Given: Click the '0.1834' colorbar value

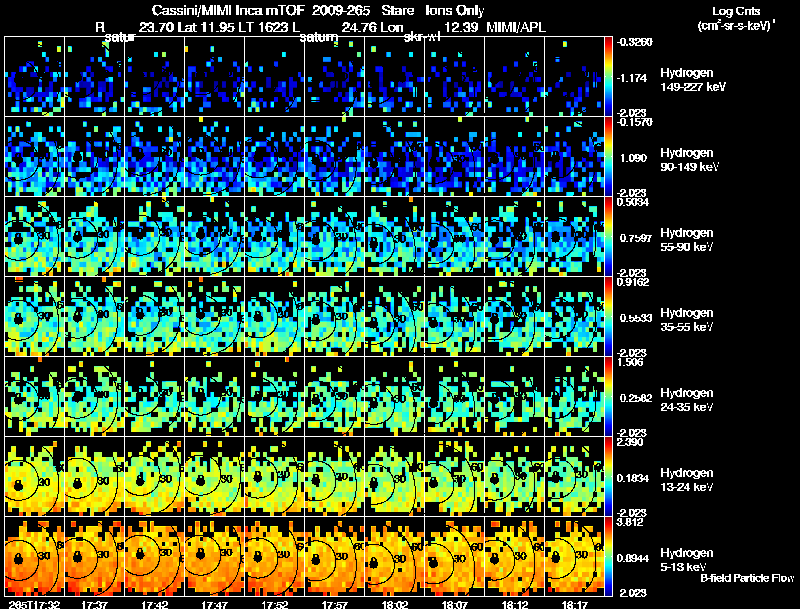Looking at the screenshot, I should pos(633,478).
